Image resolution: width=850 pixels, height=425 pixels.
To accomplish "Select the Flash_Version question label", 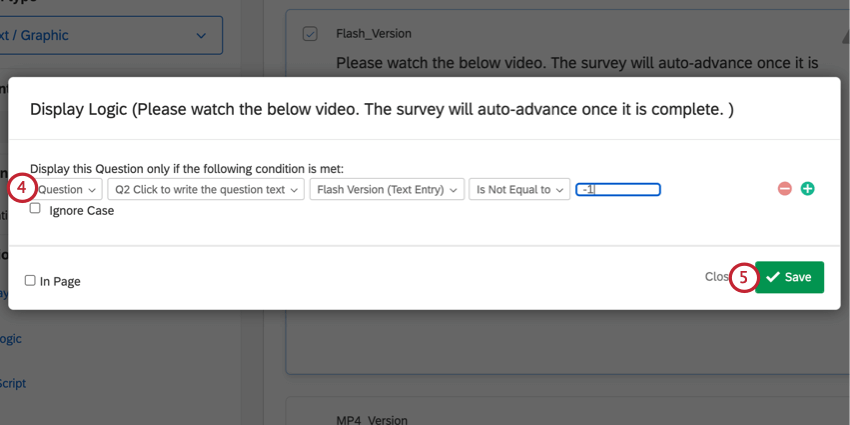I will [x=373, y=34].
